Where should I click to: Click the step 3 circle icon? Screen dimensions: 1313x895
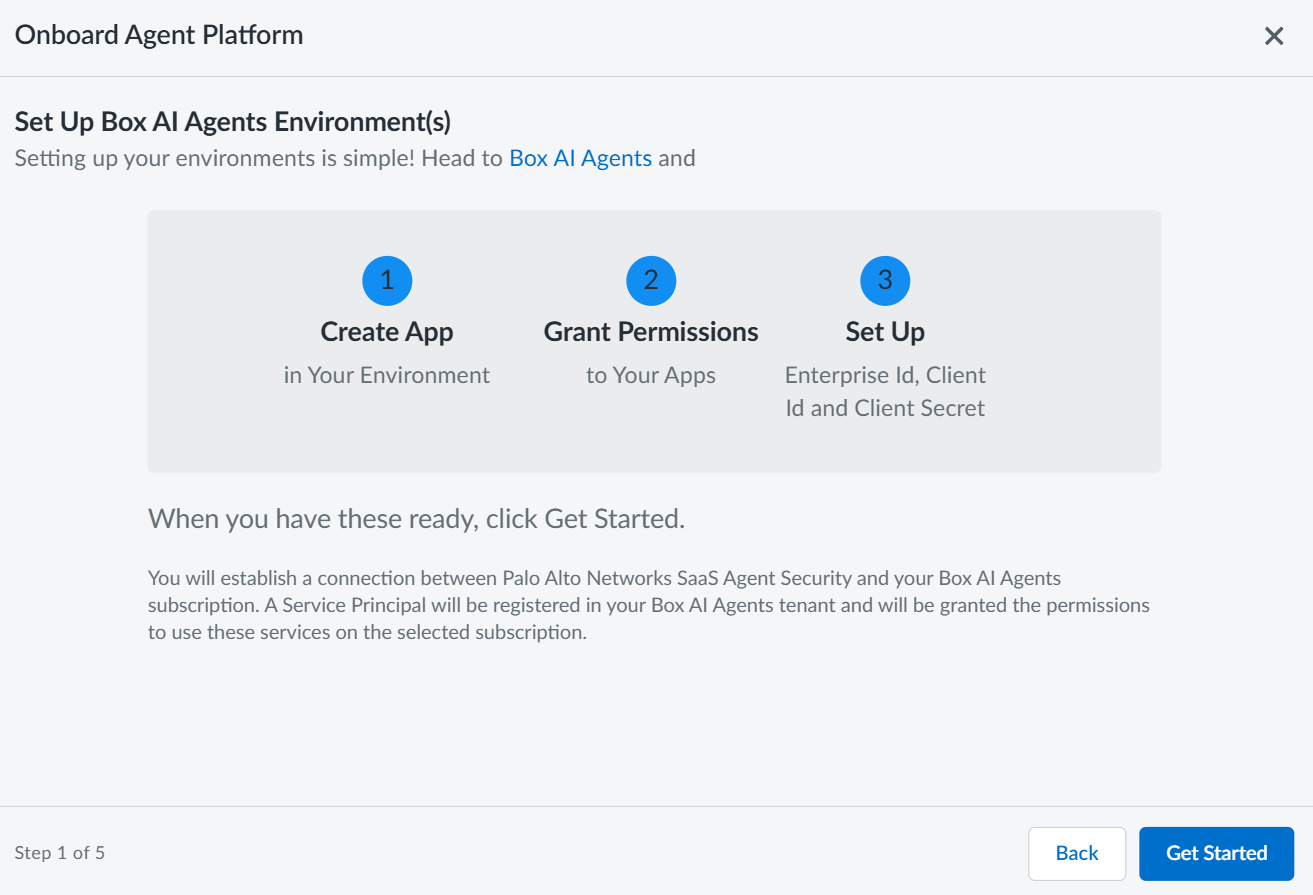885,281
